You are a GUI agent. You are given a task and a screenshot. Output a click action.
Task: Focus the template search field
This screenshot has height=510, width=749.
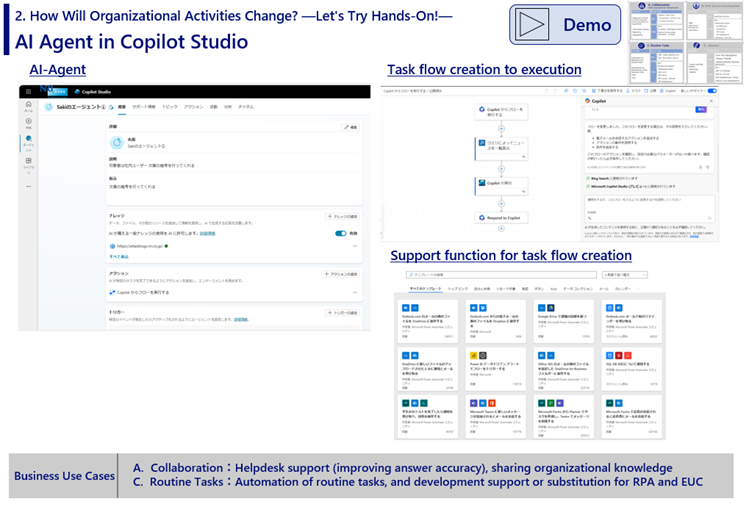click(501, 275)
